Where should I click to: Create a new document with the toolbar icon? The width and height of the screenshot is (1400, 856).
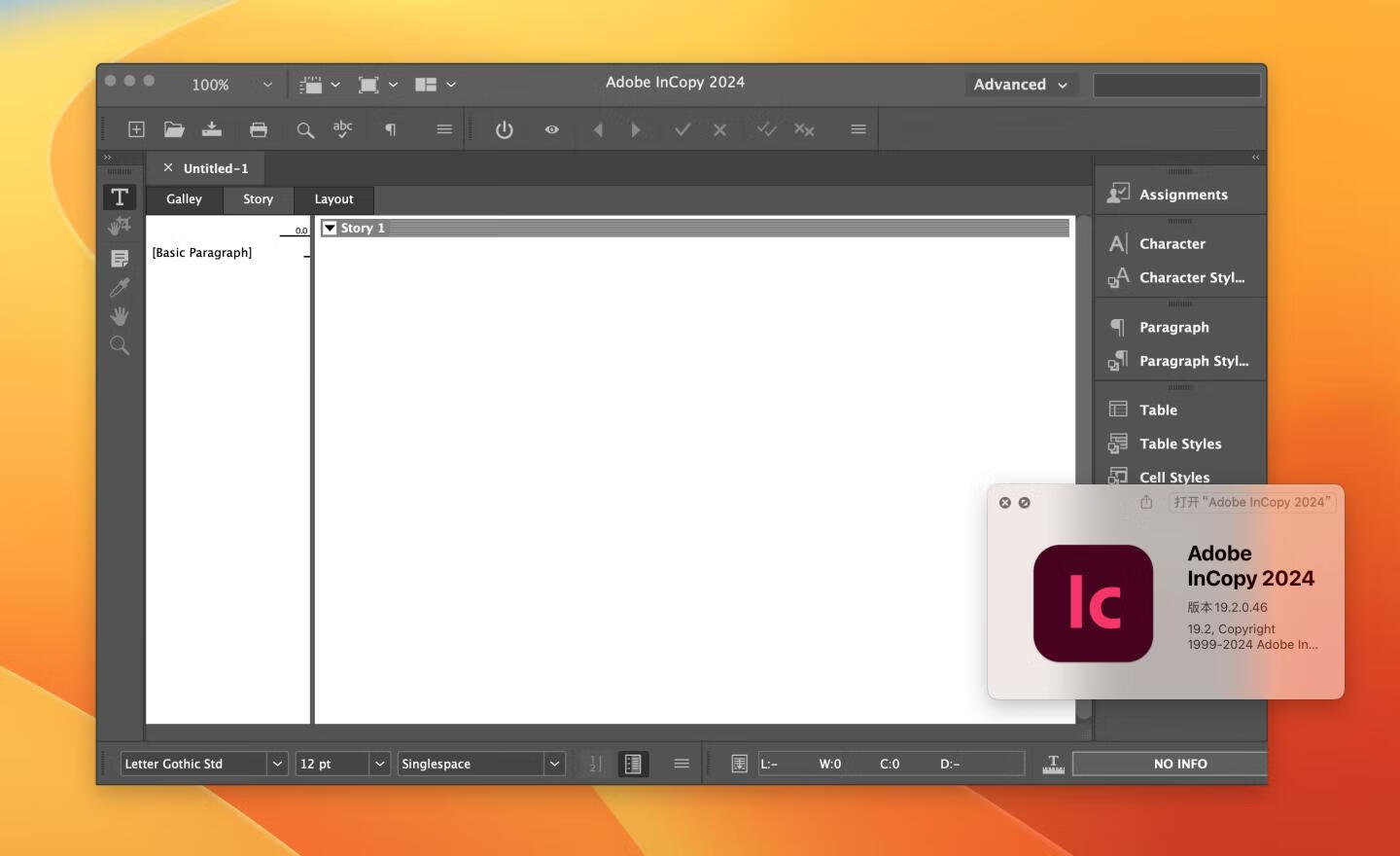tap(136, 129)
